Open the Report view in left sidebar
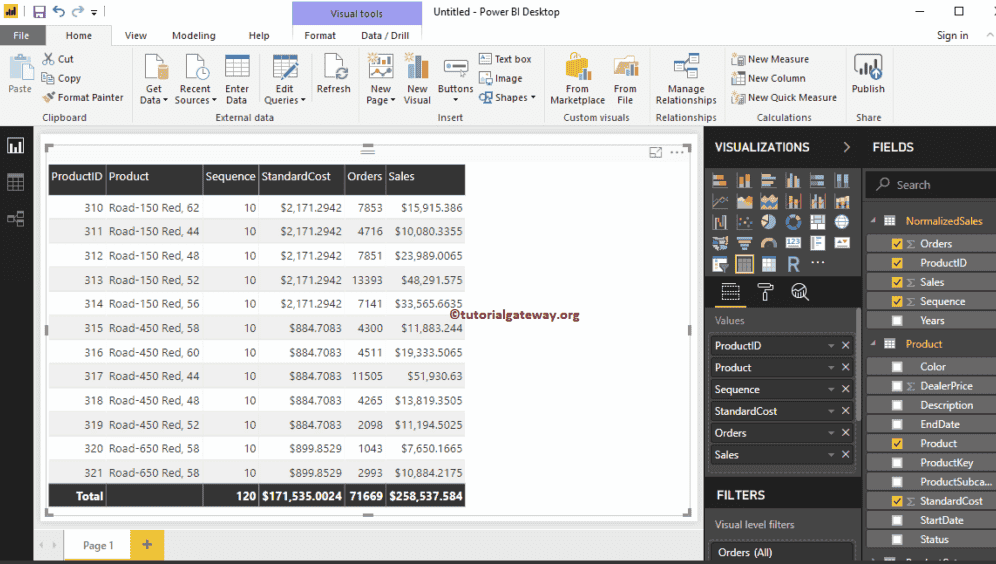996x564 pixels. point(15,146)
